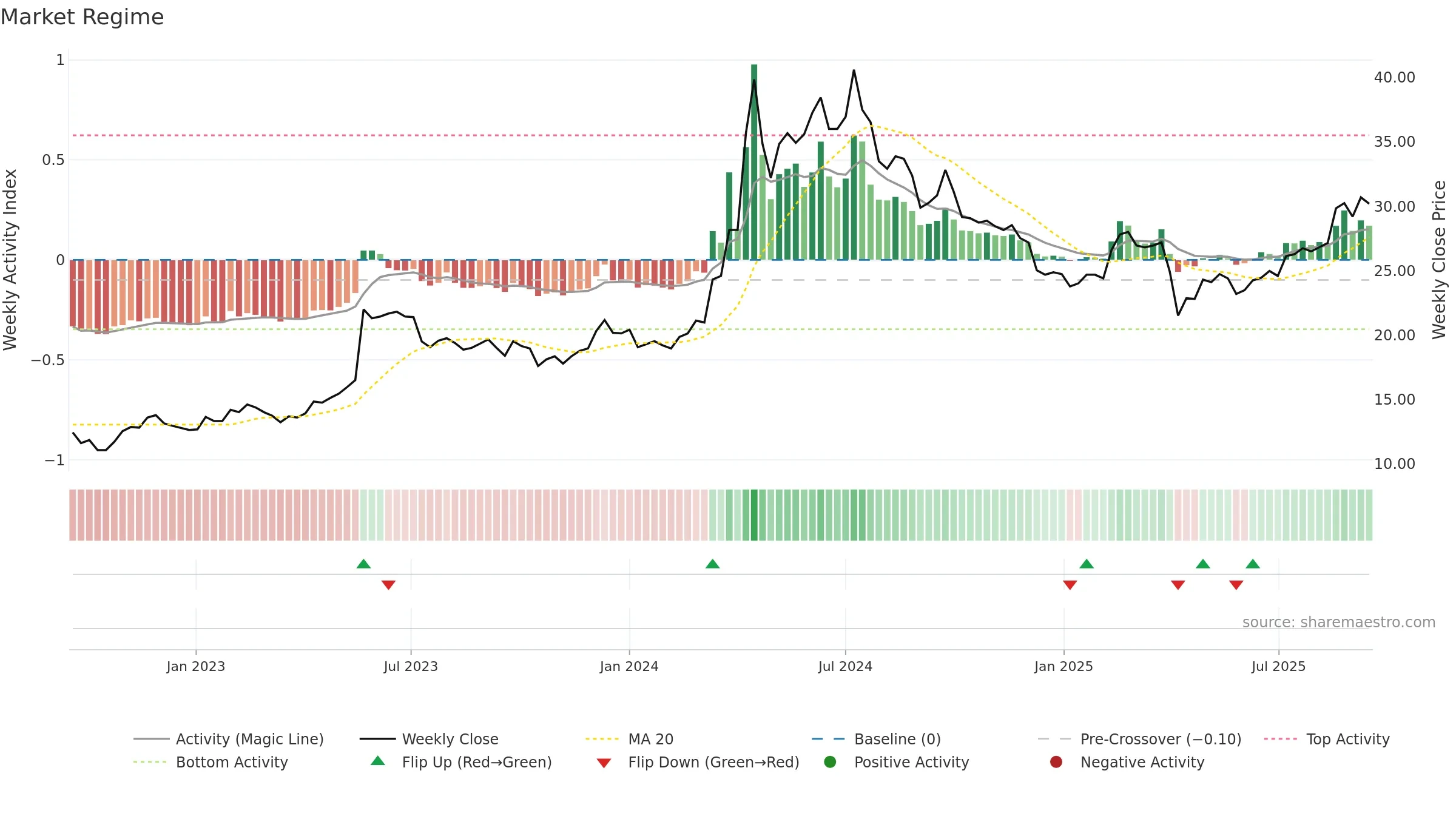
Task: Click the Baseline (0) legend item
Action: (876, 739)
